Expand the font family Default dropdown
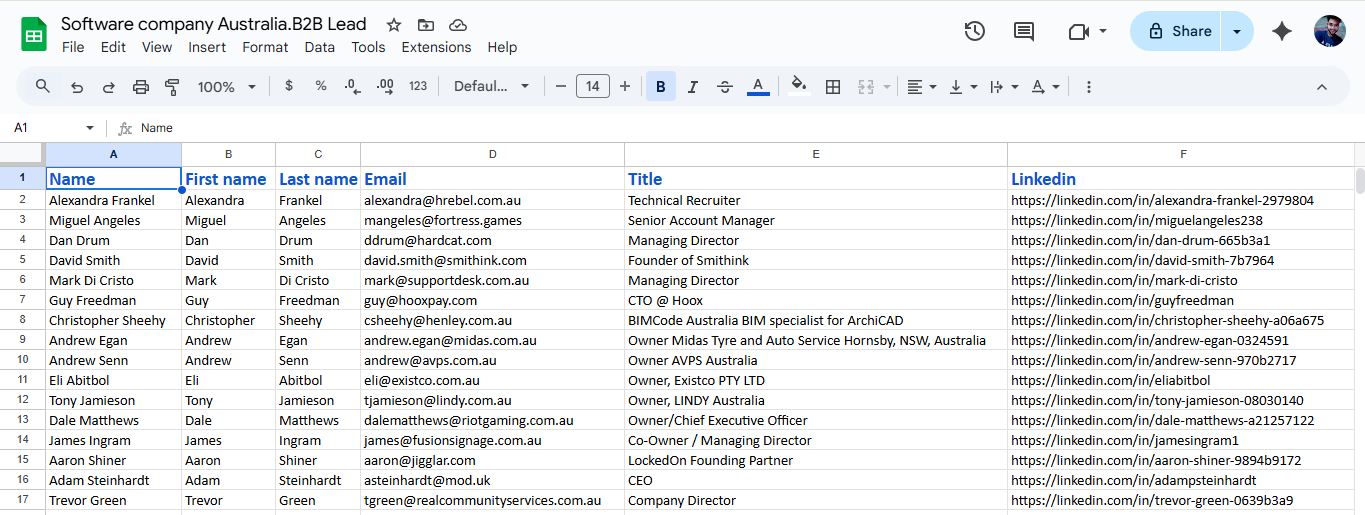This screenshot has height=515, width=1365. coord(491,87)
